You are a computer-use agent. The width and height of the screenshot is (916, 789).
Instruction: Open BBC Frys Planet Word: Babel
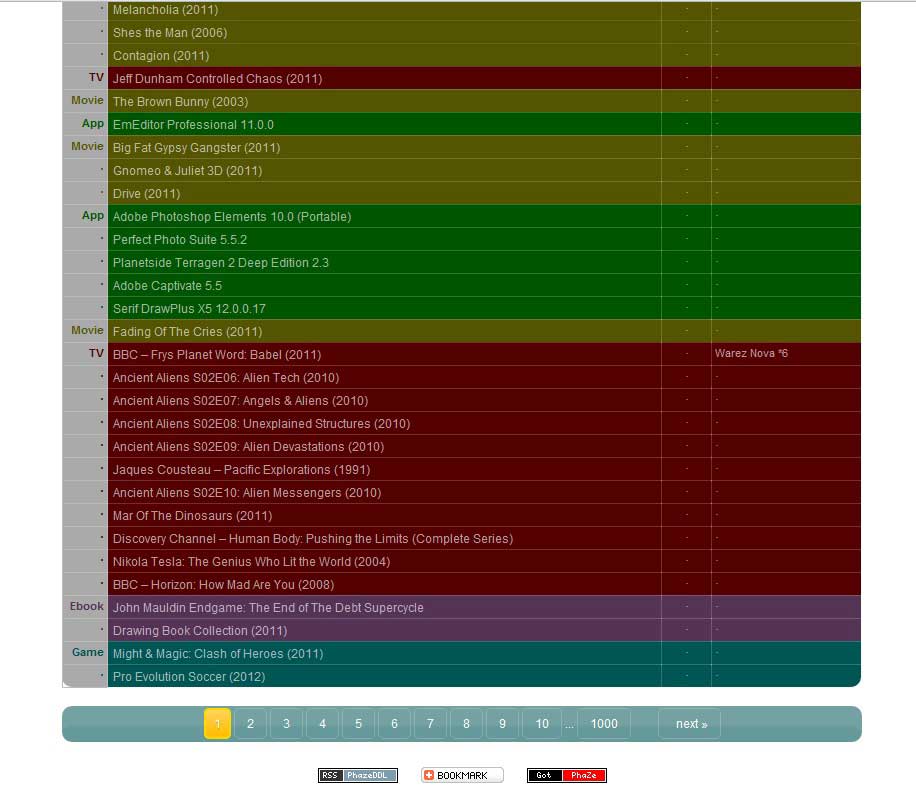(x=217, y=354)
